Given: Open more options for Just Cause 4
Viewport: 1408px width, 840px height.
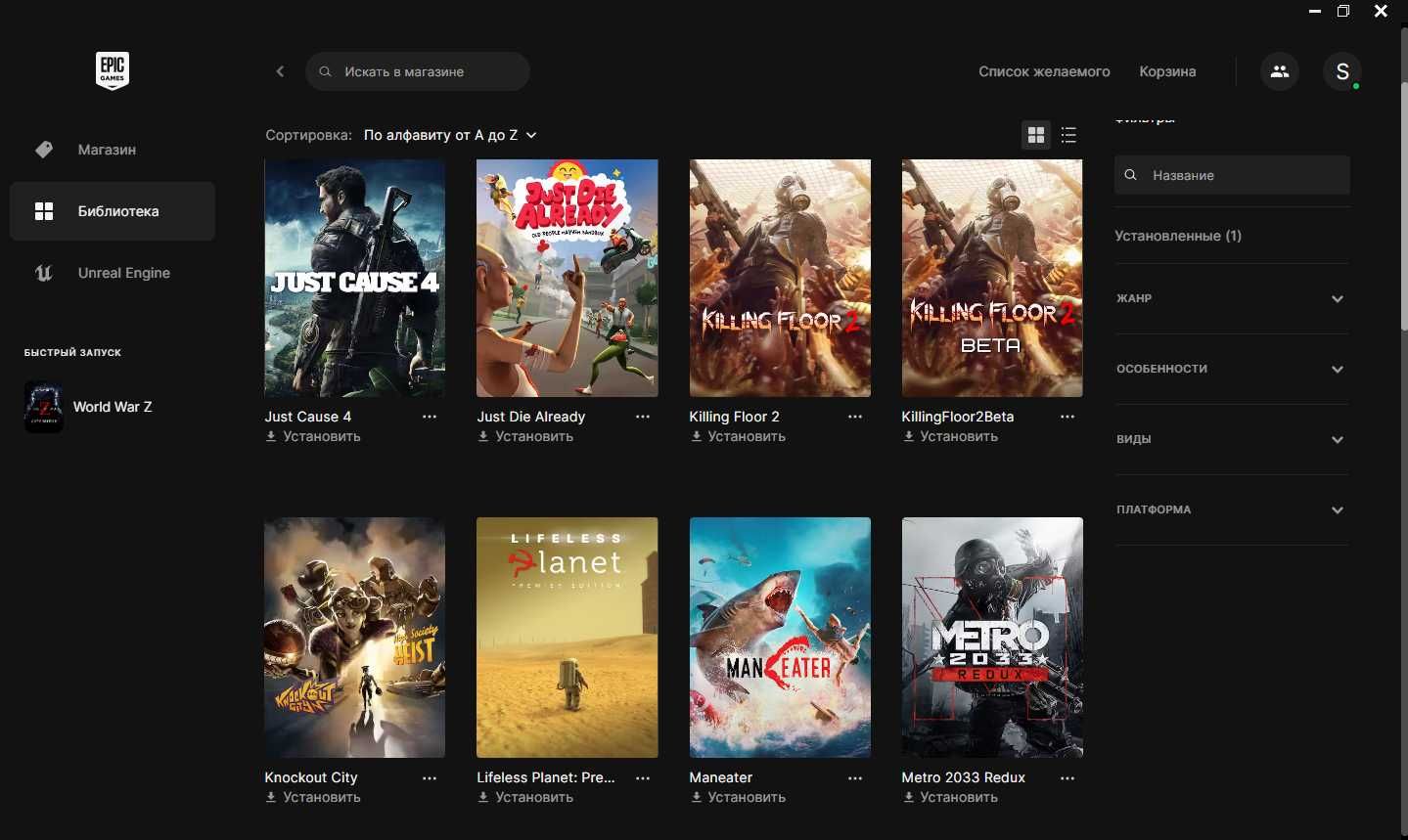Looking at the screenshot, I should (430, 417).
